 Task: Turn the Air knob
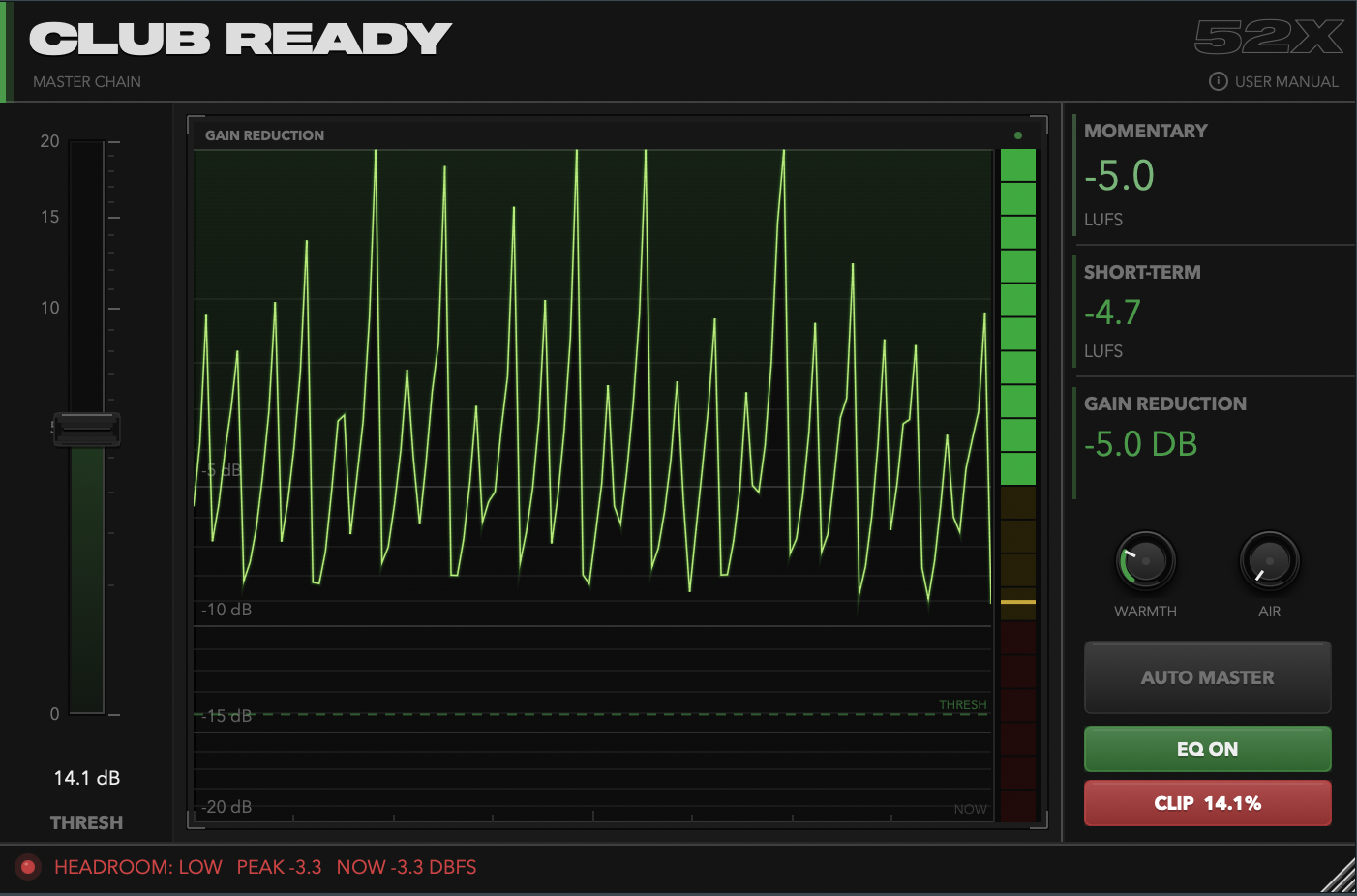coord(1269,561)
